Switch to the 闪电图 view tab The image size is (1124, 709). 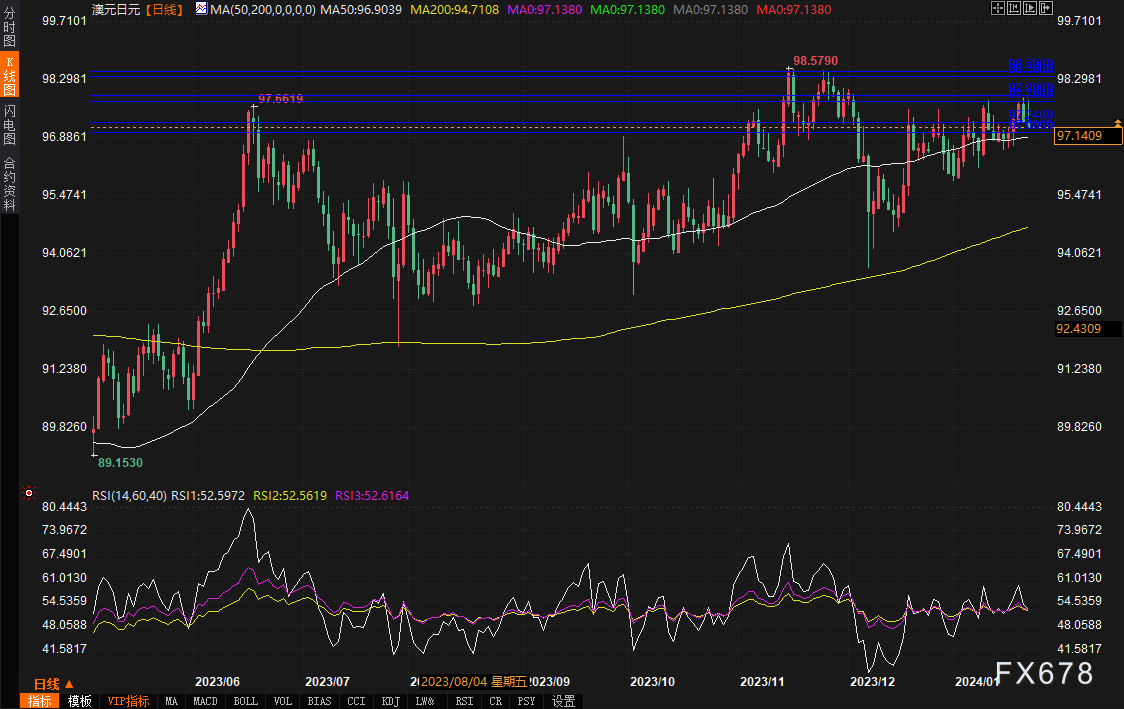click(x=9, y=125)
